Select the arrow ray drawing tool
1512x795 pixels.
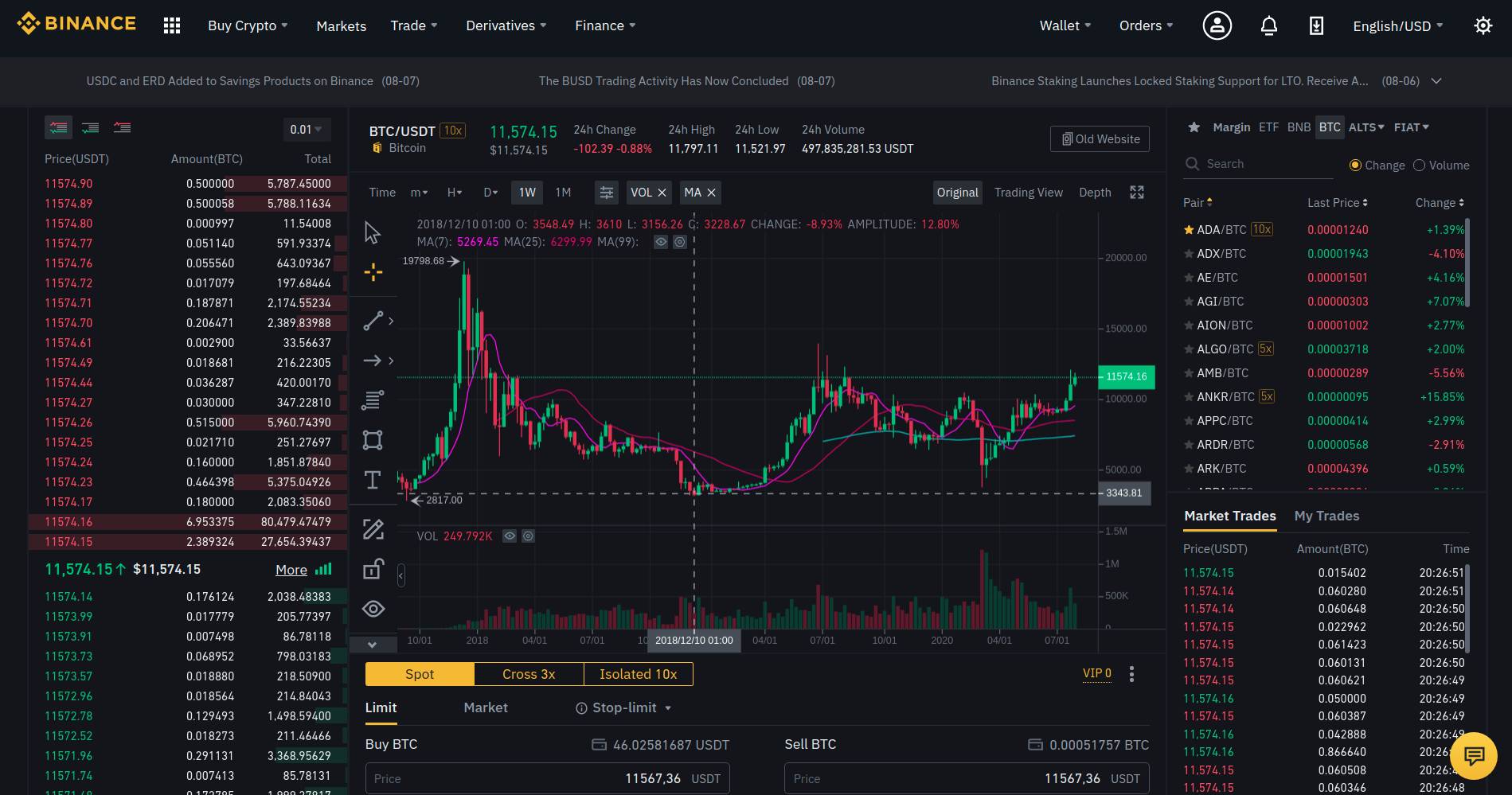[373, 360]
